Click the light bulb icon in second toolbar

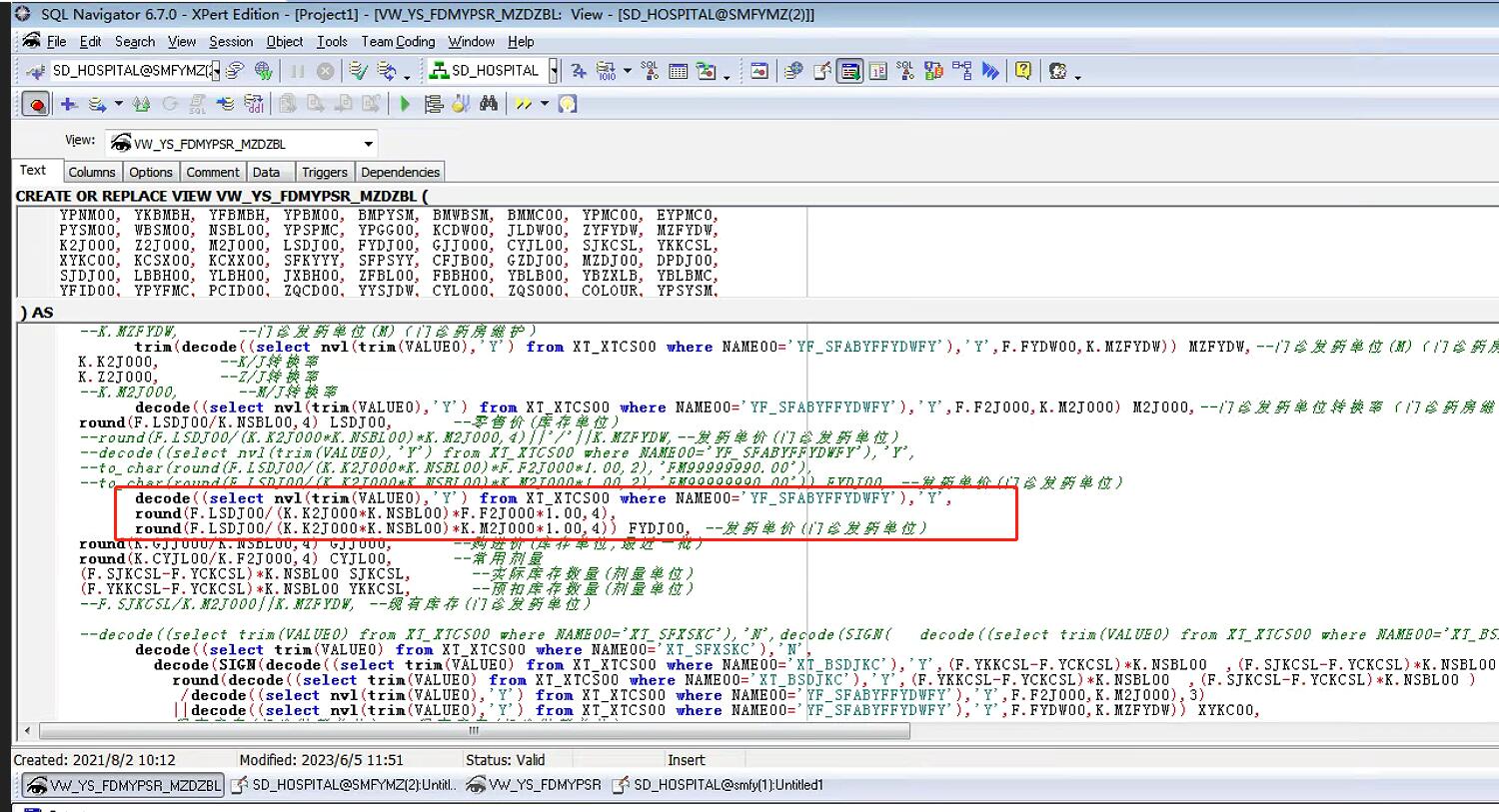click(x=568, y=104)
